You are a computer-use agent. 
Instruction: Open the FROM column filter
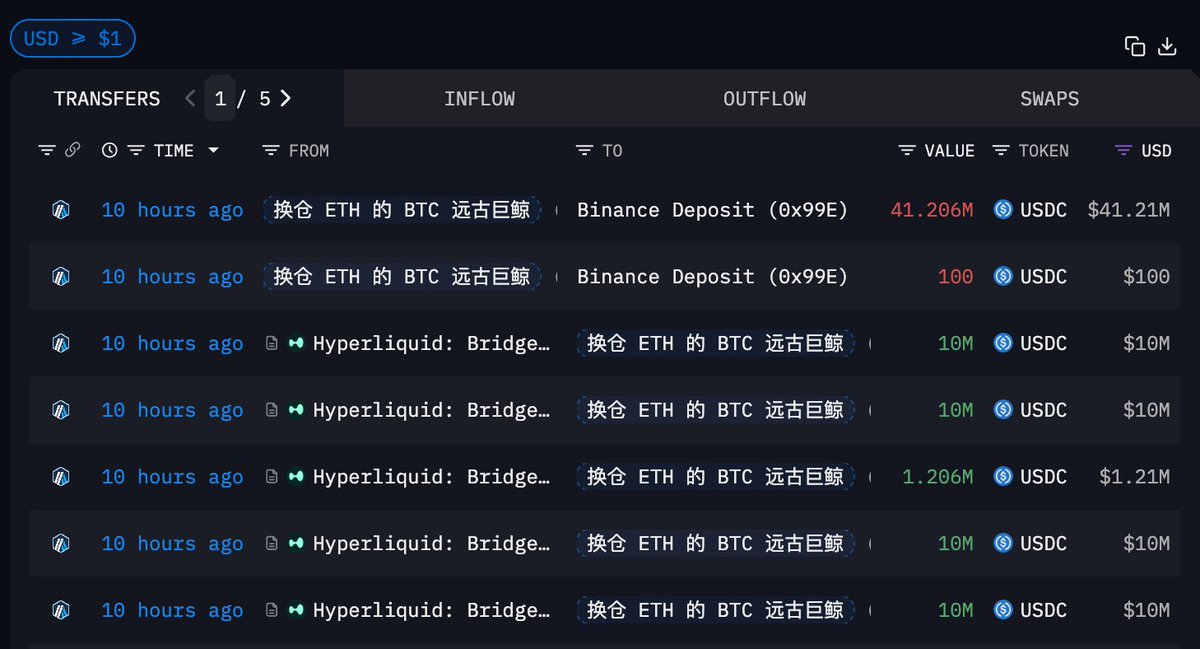(x=270, y=150)
